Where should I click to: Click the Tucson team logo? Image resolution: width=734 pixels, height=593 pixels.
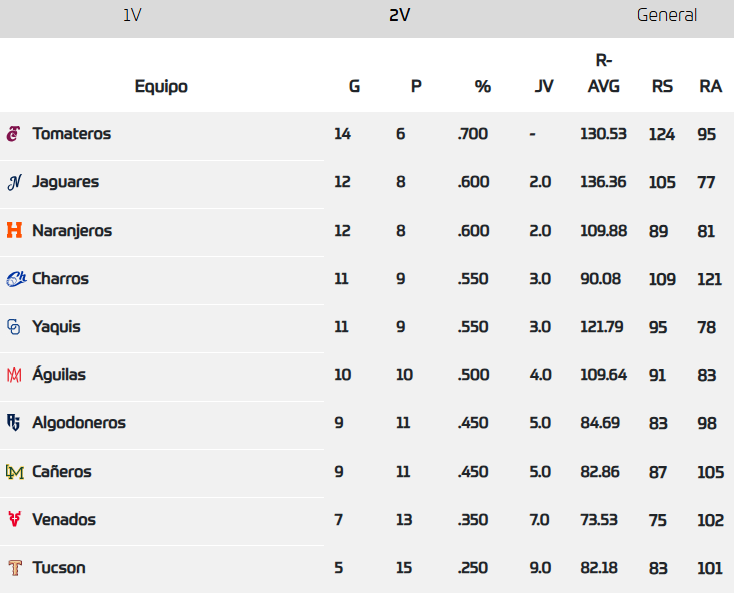point(14,568)
